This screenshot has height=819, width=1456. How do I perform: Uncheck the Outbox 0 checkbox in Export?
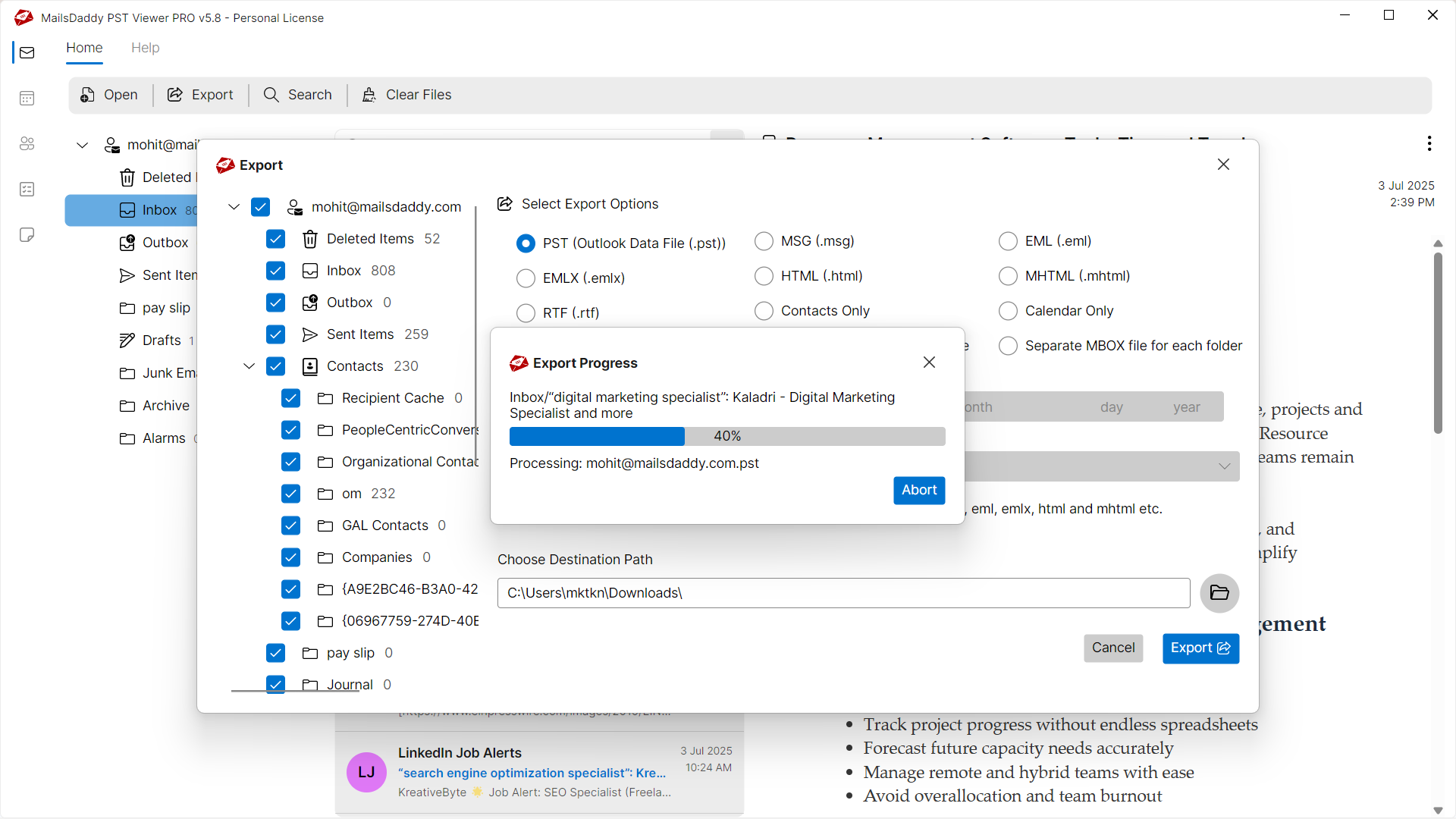(x=275, y=303)
